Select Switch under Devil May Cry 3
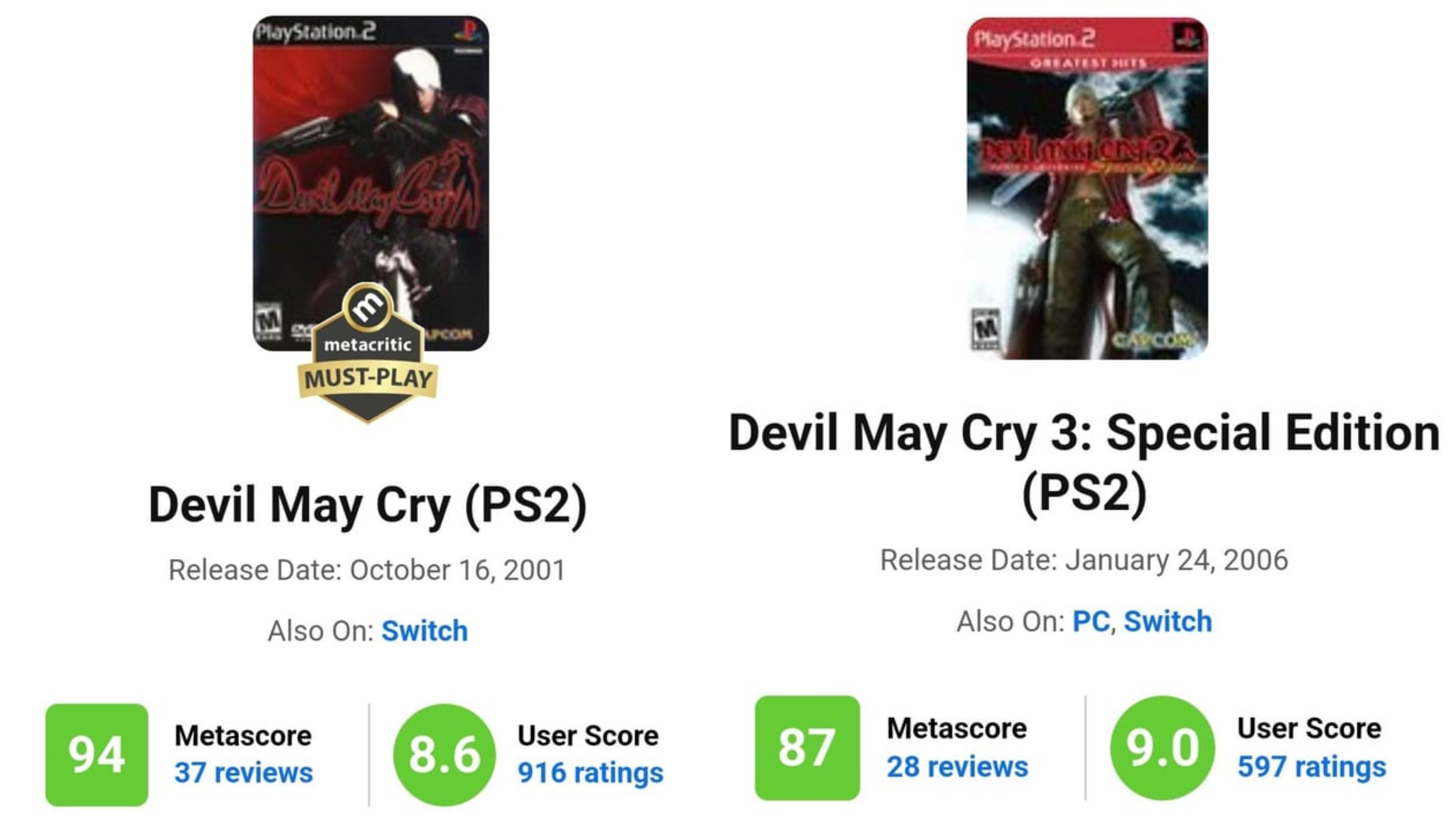 (1168, 621)
